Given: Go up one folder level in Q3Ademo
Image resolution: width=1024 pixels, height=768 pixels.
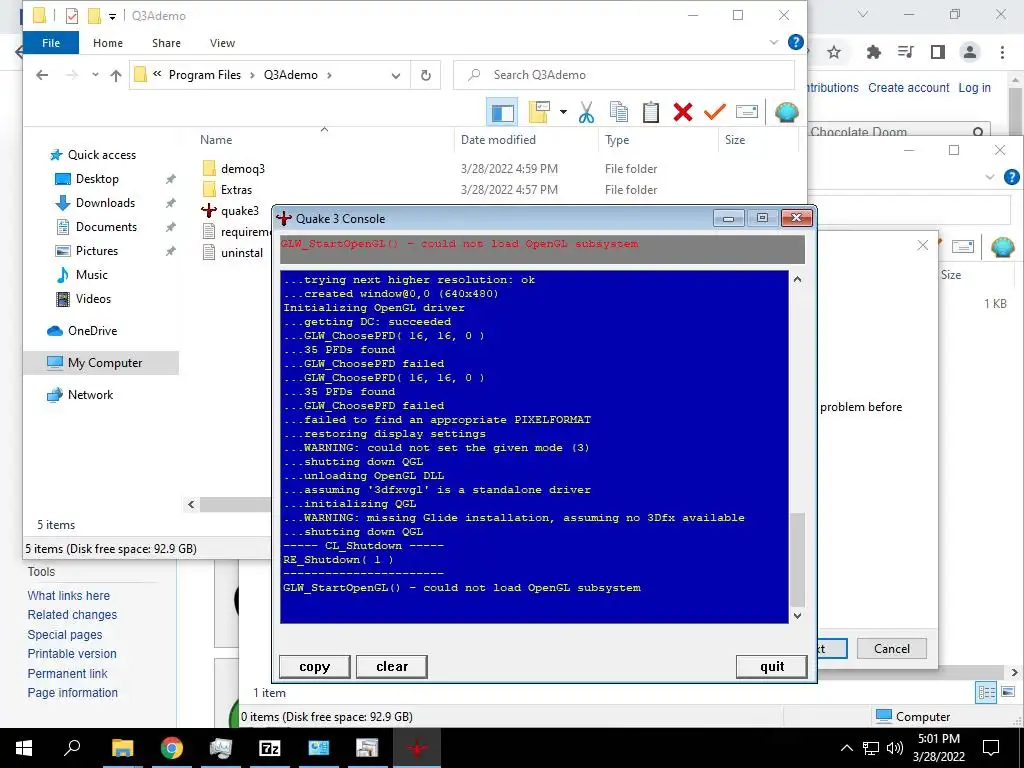Looking at the screenshot, I should tap(116, 75).
